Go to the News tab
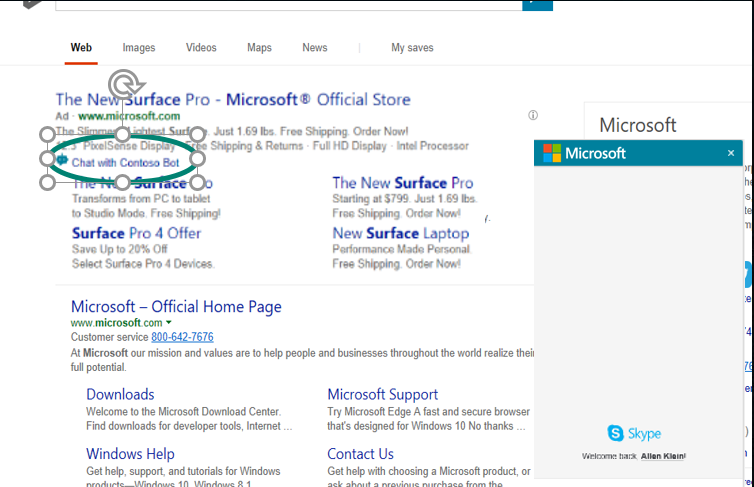The height and width of the screenshot is (487, 754). click(315, 48)
